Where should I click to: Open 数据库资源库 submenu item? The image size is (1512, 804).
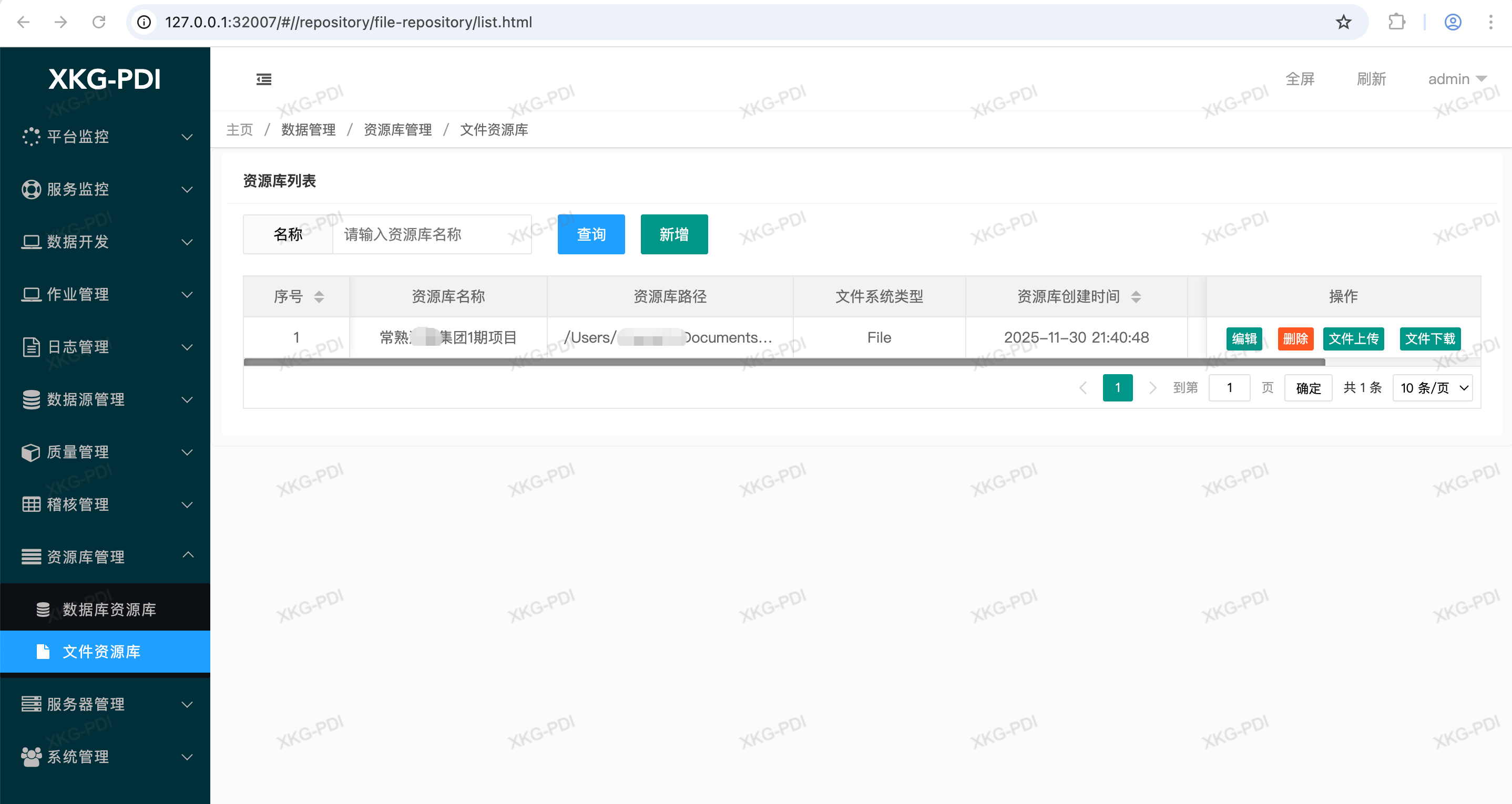click(109, 610)
